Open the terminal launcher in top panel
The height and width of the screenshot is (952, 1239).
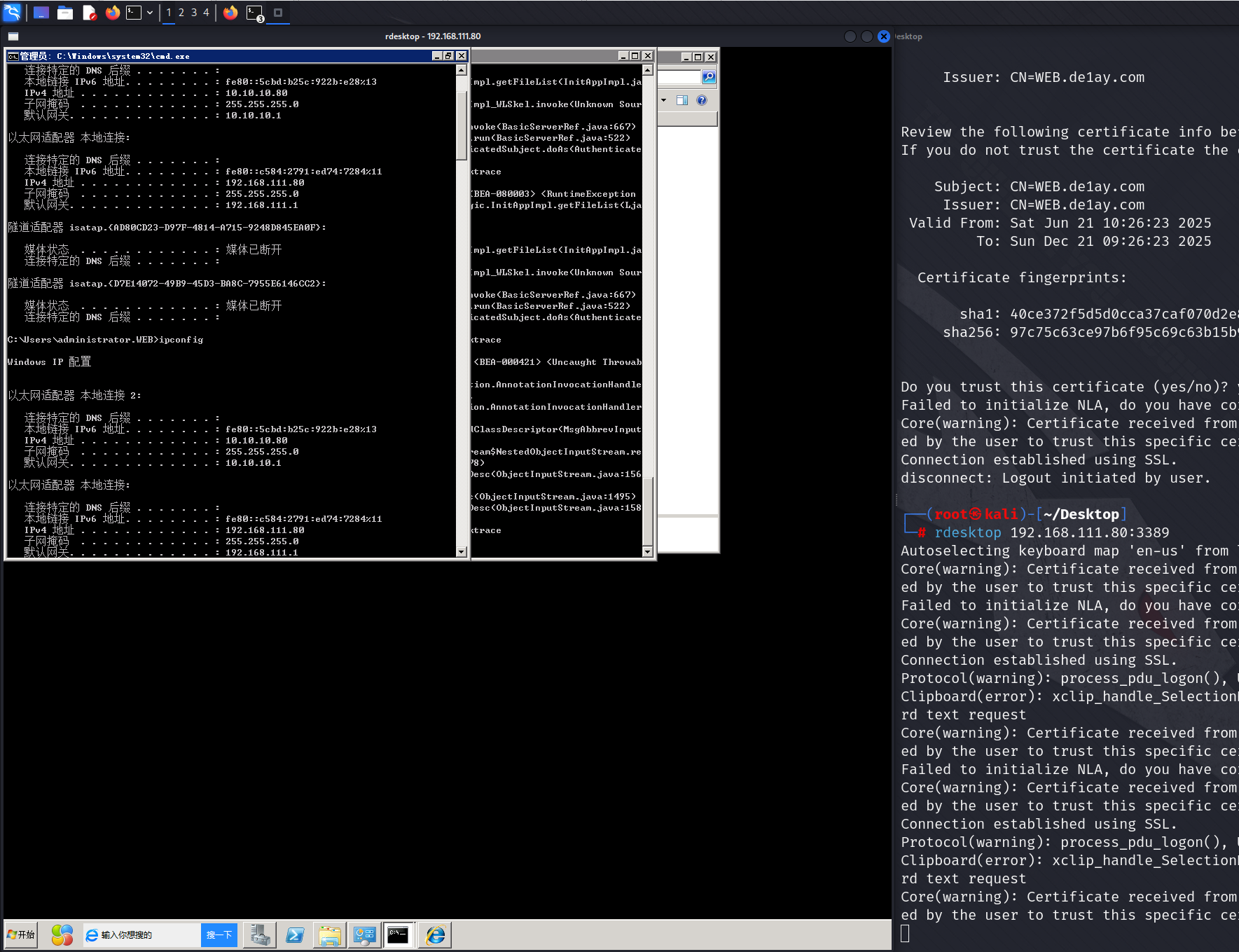pos(134,13)
